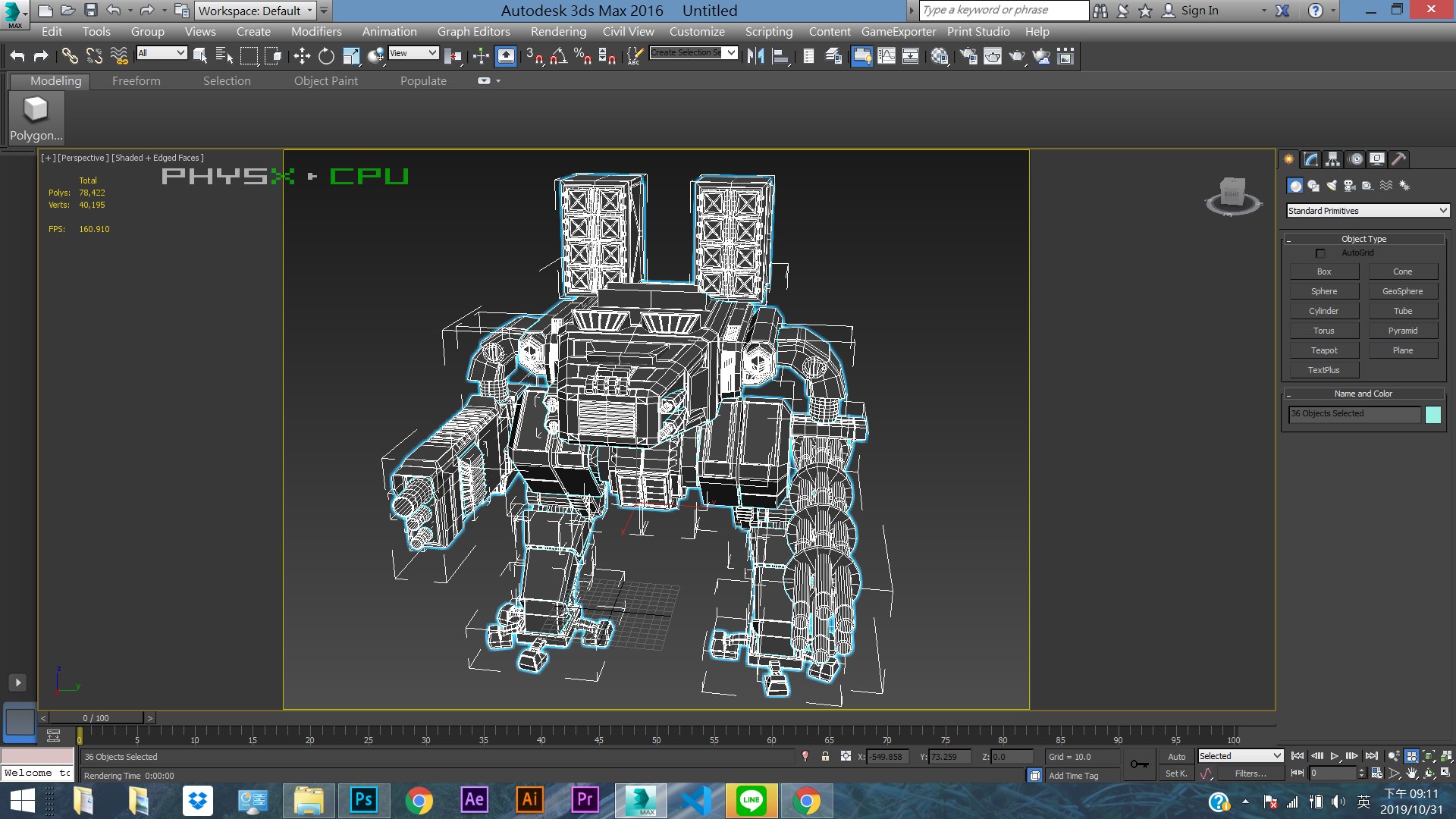Open the Rendering menu

point(558,32)
